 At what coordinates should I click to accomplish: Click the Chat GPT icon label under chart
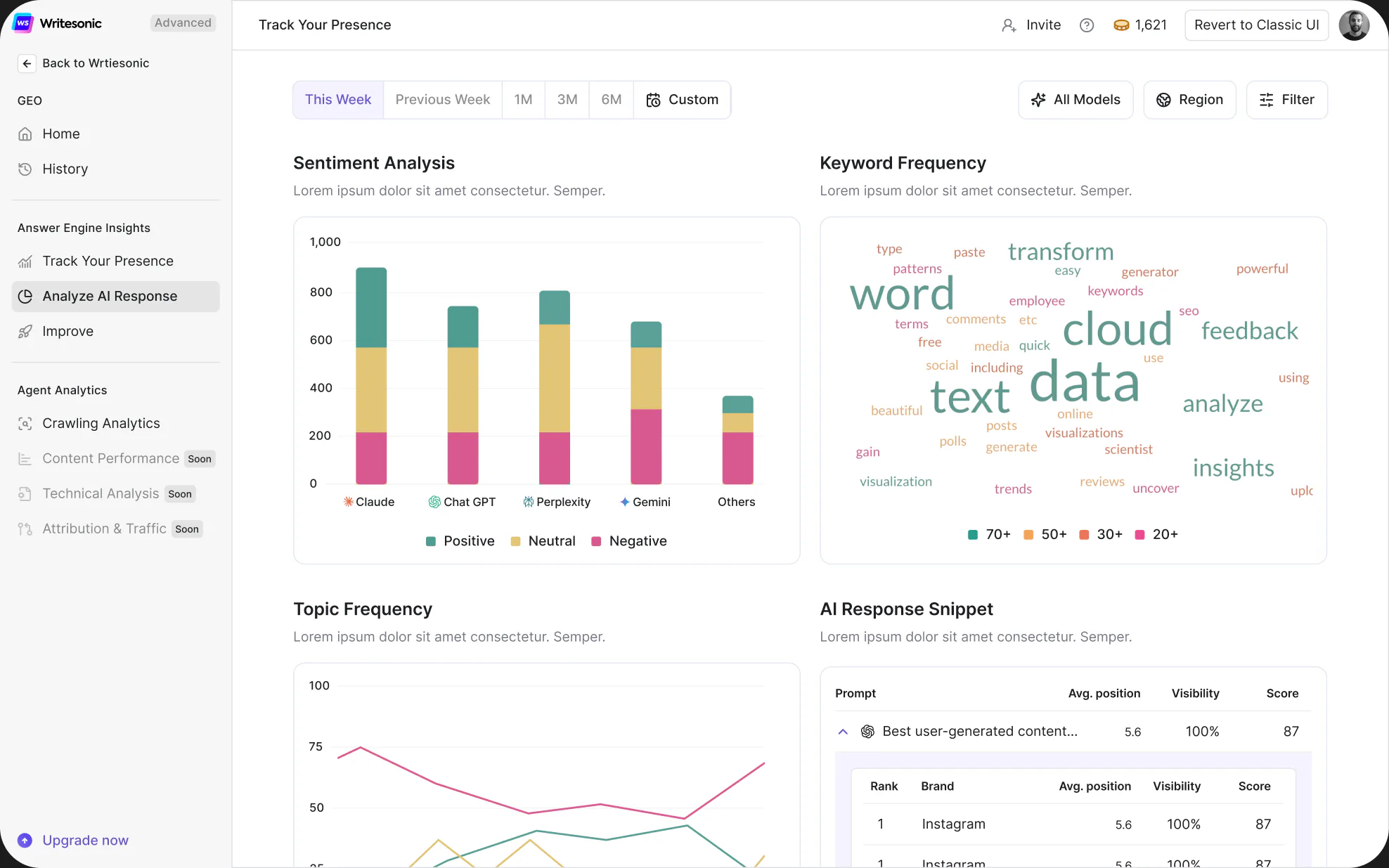[x=462, y=502]
